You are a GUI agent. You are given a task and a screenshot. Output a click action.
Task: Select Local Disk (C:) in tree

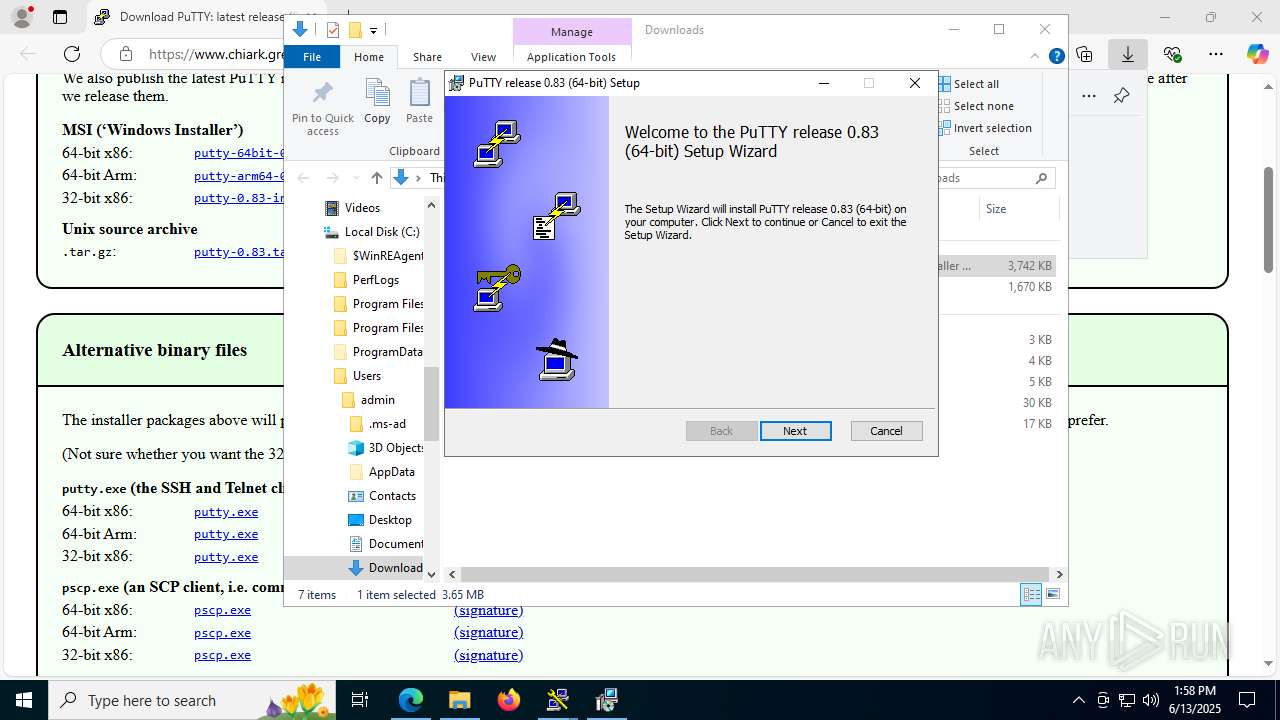(x=372, y=232)
